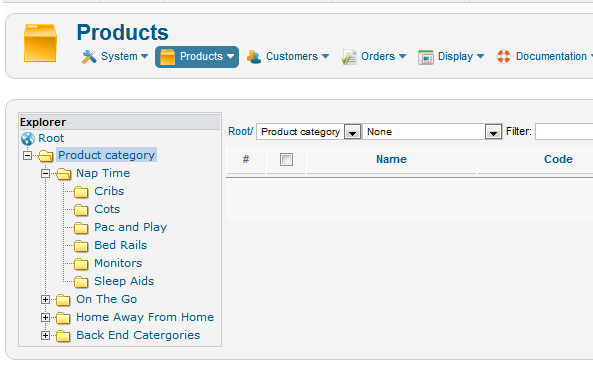Select the Sleep Aids category
Image resolution: width=593 pixels, height=369 pixels.
click(x=124, y=281)
